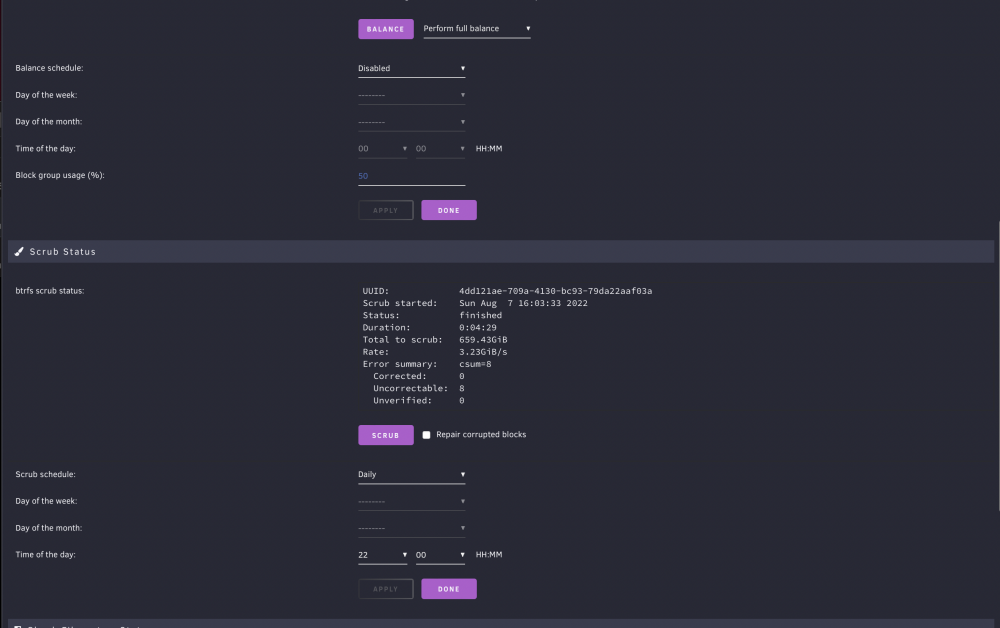1000x628 pixels.
Task: Open balance Day of the month dropdown
Action: pyautogui.click(x=411, y=122)
